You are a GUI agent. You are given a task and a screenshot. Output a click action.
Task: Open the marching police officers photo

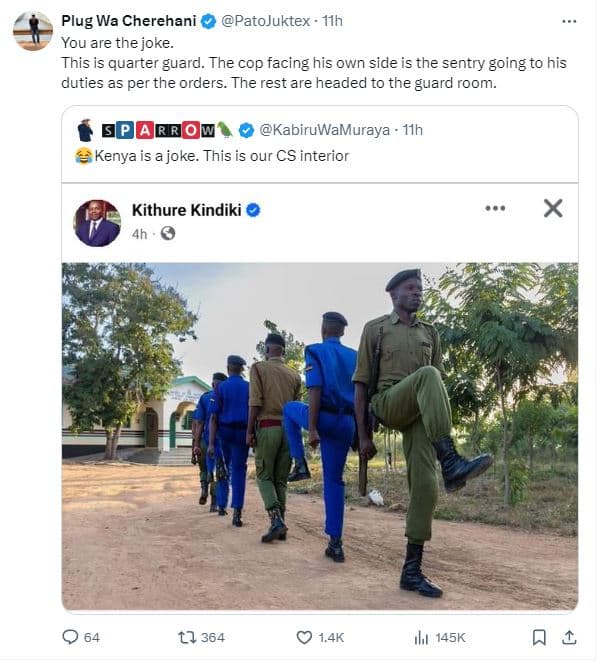point(320,435)
